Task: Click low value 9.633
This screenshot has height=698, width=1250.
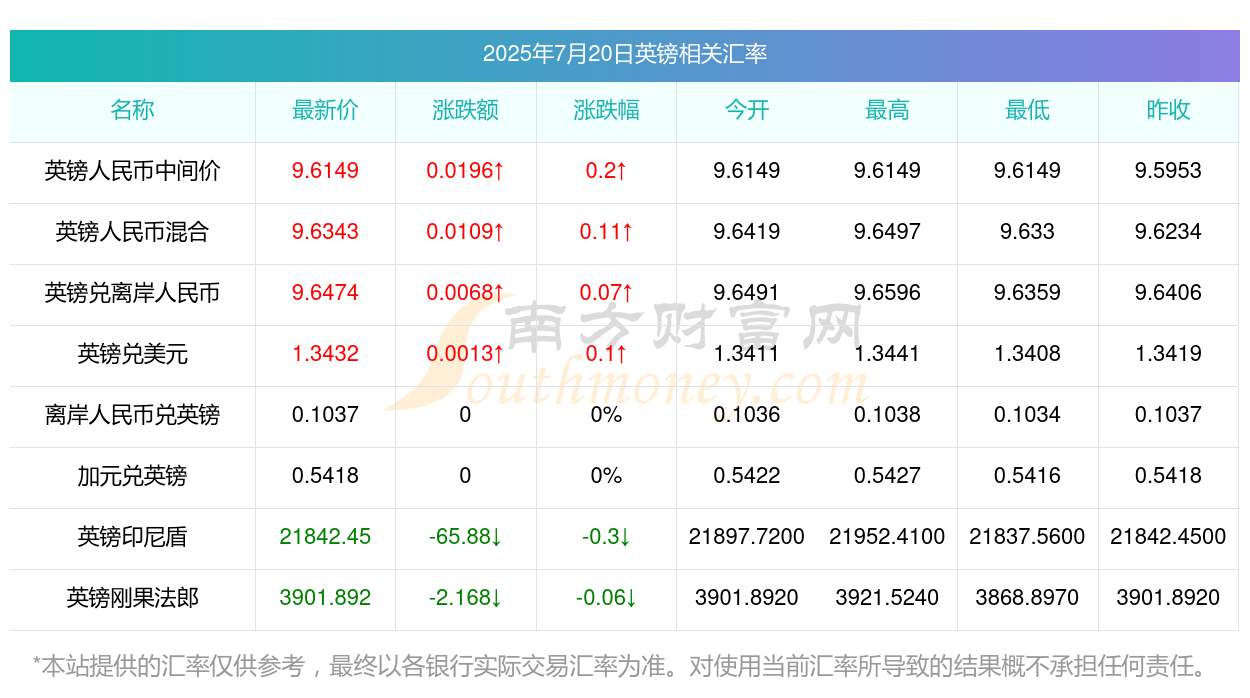Action: pos(1027,232)
